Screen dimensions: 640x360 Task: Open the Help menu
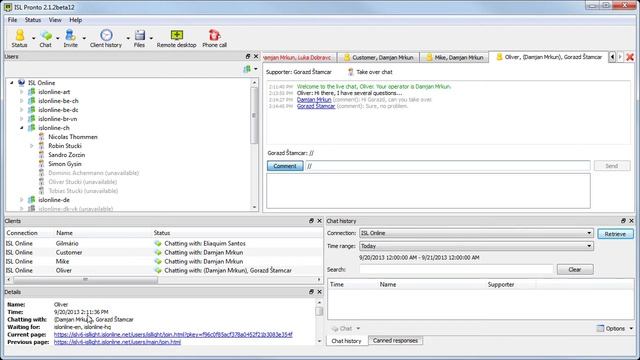coord(76,20)
